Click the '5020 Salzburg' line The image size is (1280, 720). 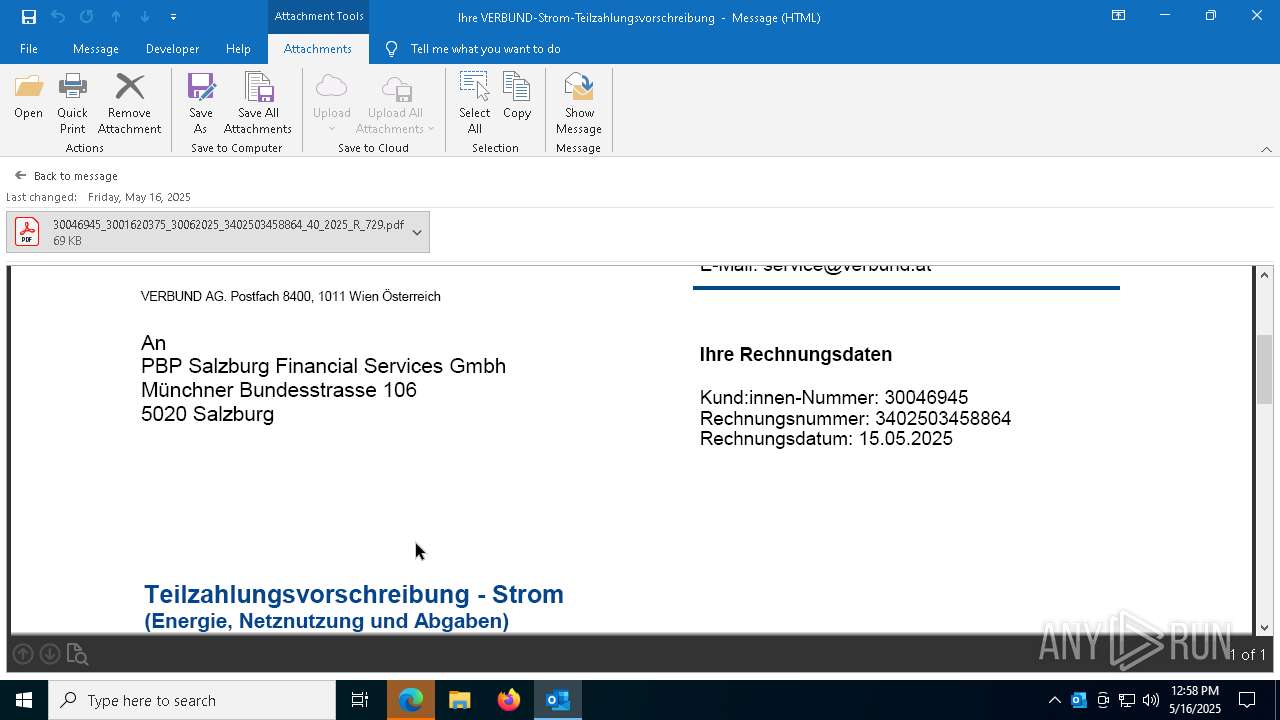pyautogui.click(x=207, y=414)
